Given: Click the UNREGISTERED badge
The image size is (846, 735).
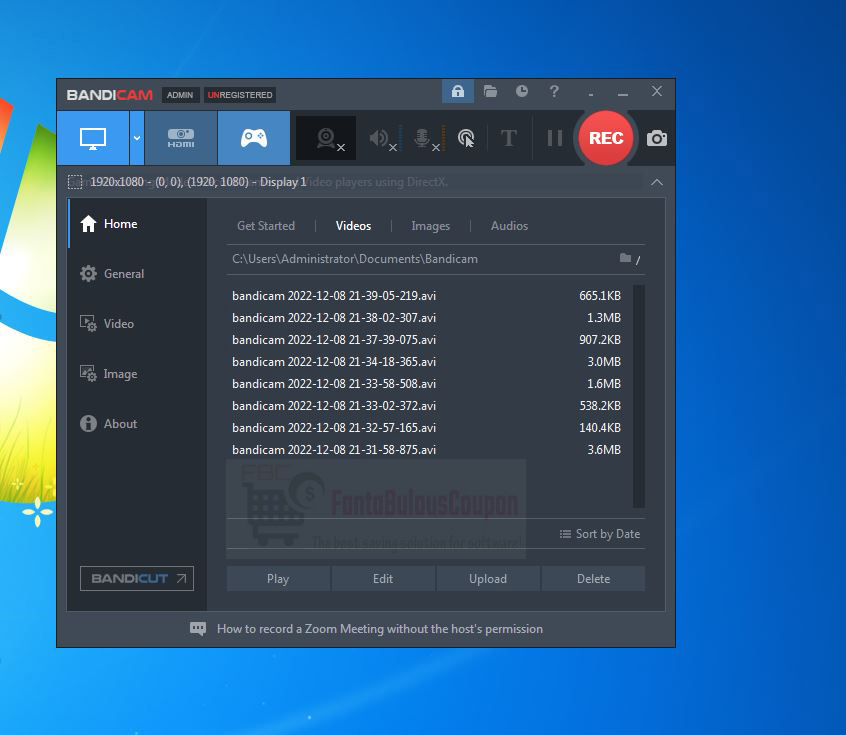Looking at the screenshot, I should pyautogui.click(x=240, y=95).
